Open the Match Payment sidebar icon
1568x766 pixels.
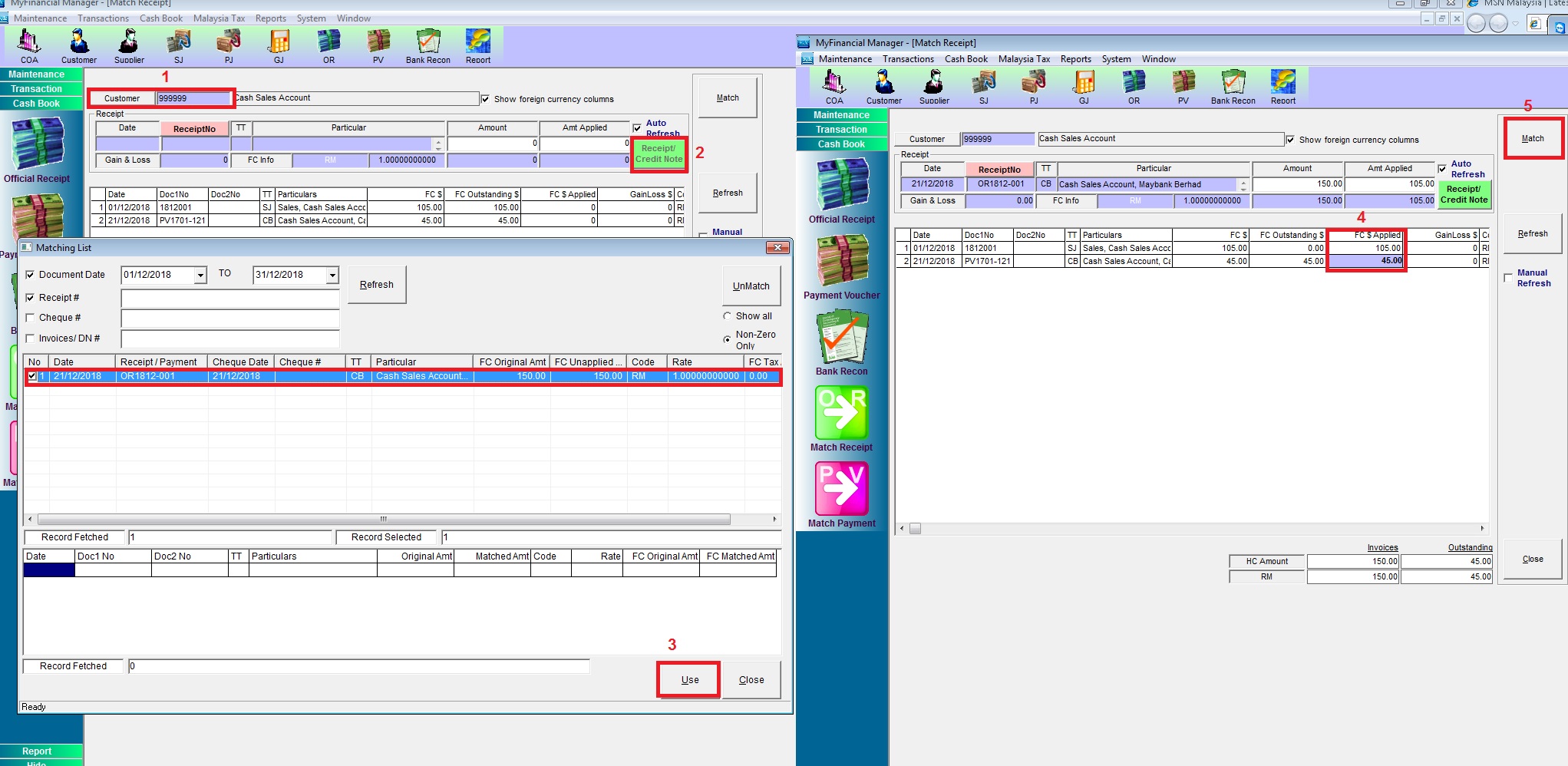(841, 494)
